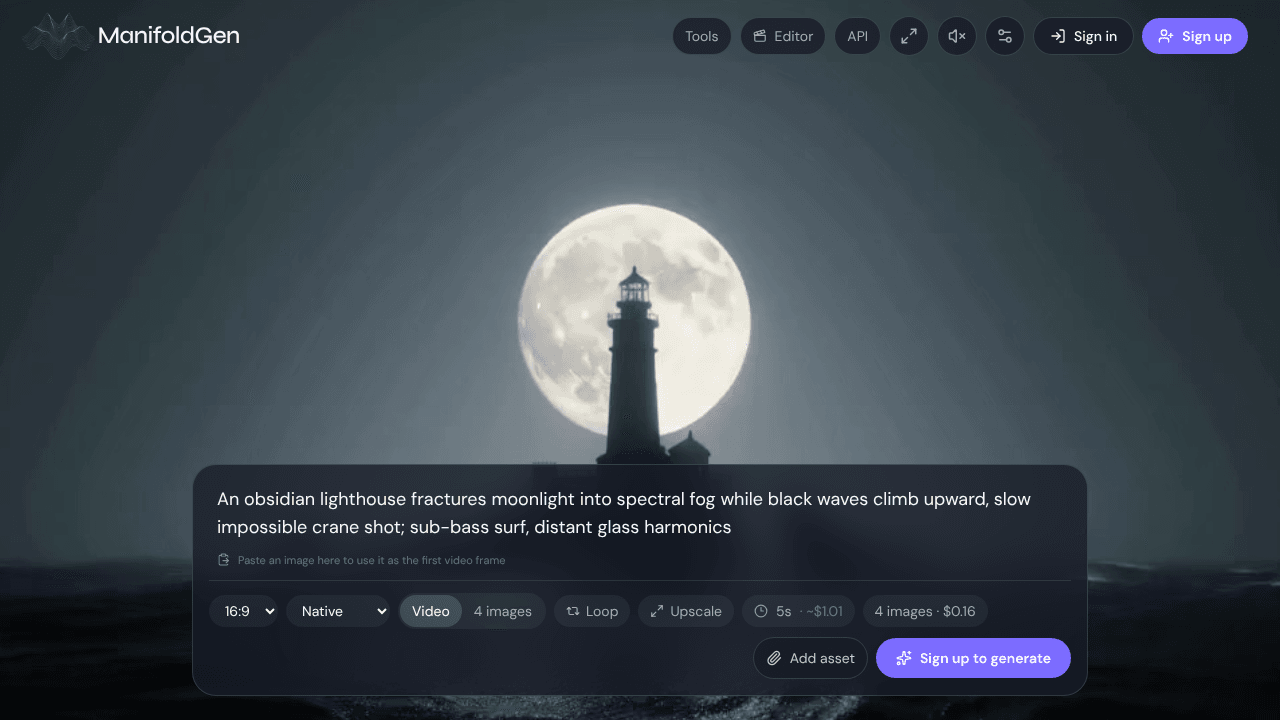The height and width of the screenshot is (720, 1280).
Task: Unmute audio via the speaker icon
Action: coord(957,36)
